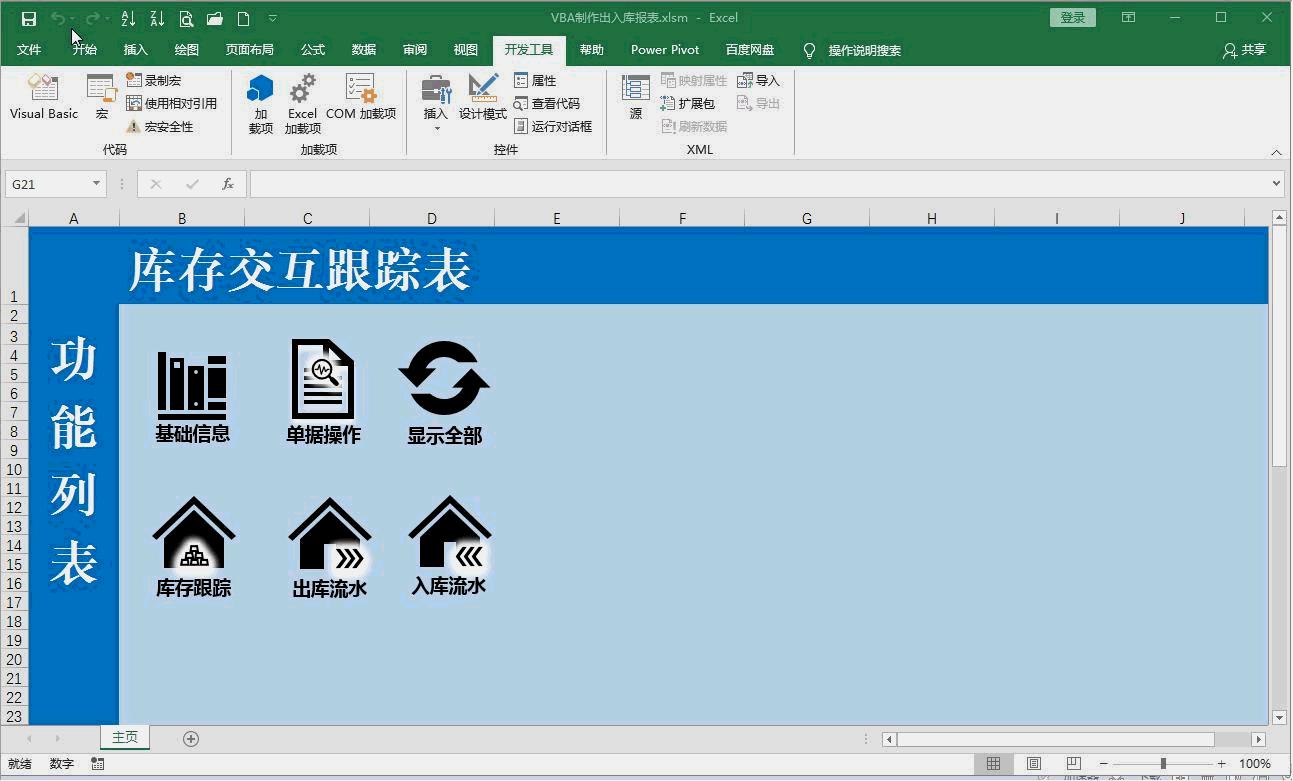Switch to the 开始 ribbon tab
The height and width of the screenshot is (781, 1293).
[x=84, y=50]
